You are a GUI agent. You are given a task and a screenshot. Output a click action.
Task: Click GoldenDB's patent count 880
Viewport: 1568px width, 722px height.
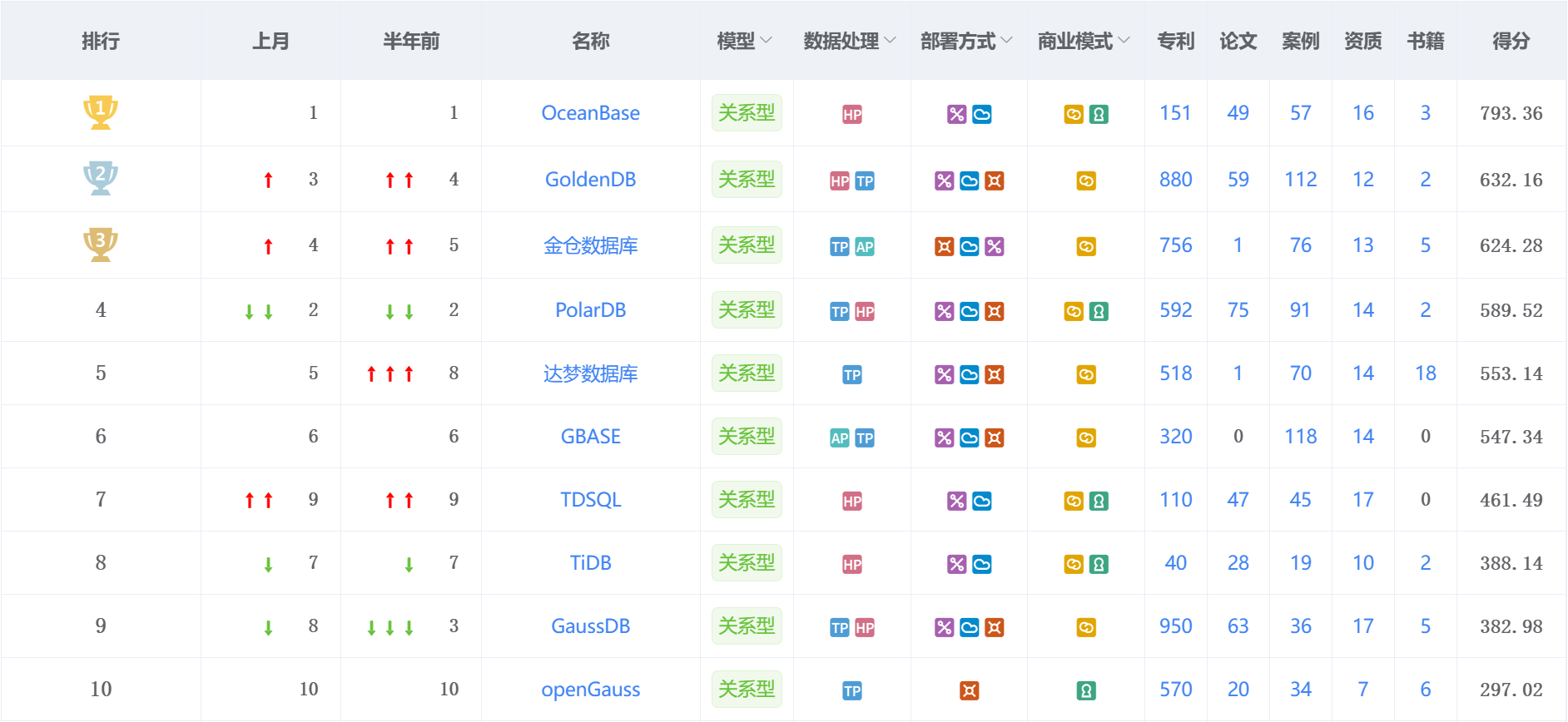coord(1176,180)
